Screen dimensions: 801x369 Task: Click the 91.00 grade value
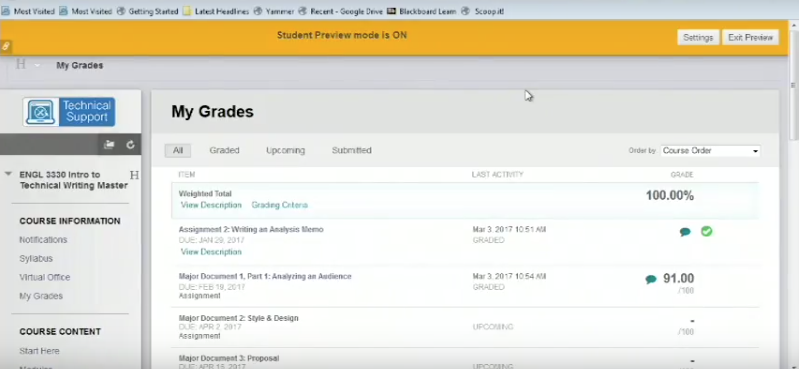[678, 279]
